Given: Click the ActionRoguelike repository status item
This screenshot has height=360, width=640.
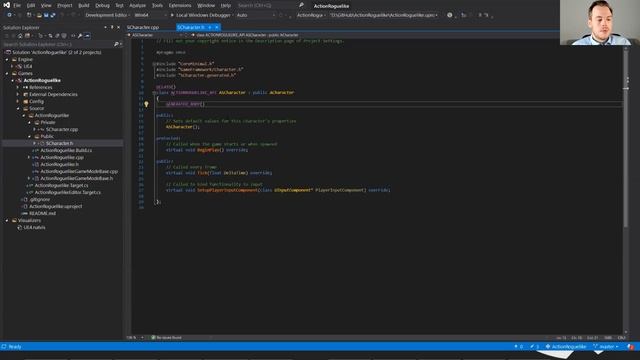Looking at the screenshot, I should click(566, 347).
